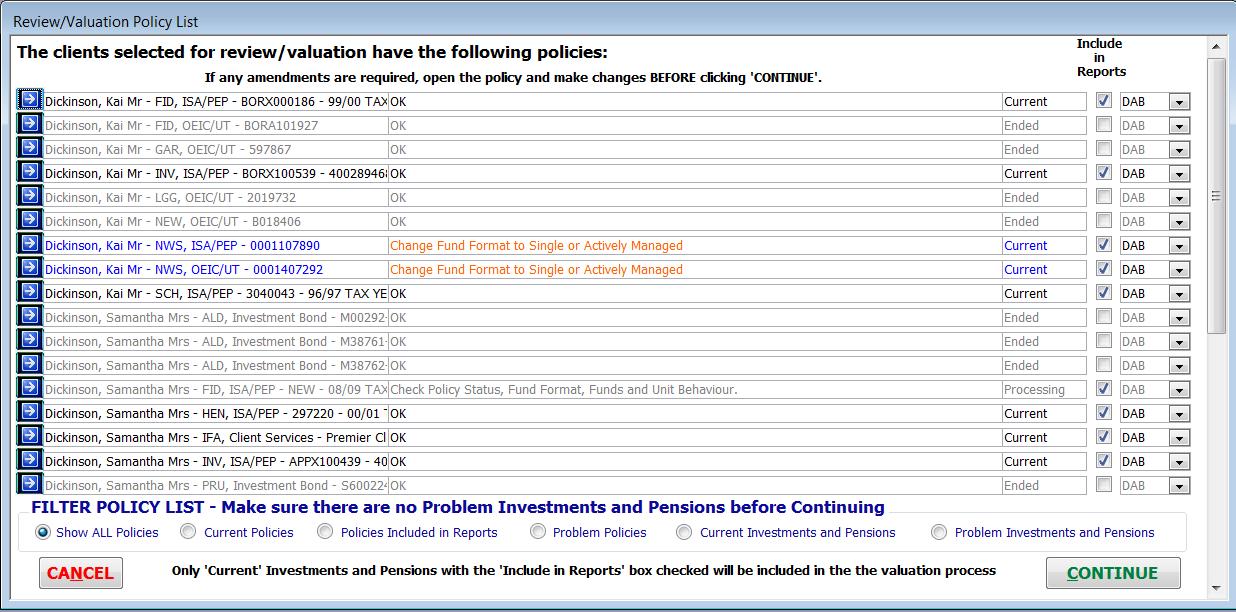Click the CONTINUE button
This screenshot has width=1236, height=612.
[1113, 573]
